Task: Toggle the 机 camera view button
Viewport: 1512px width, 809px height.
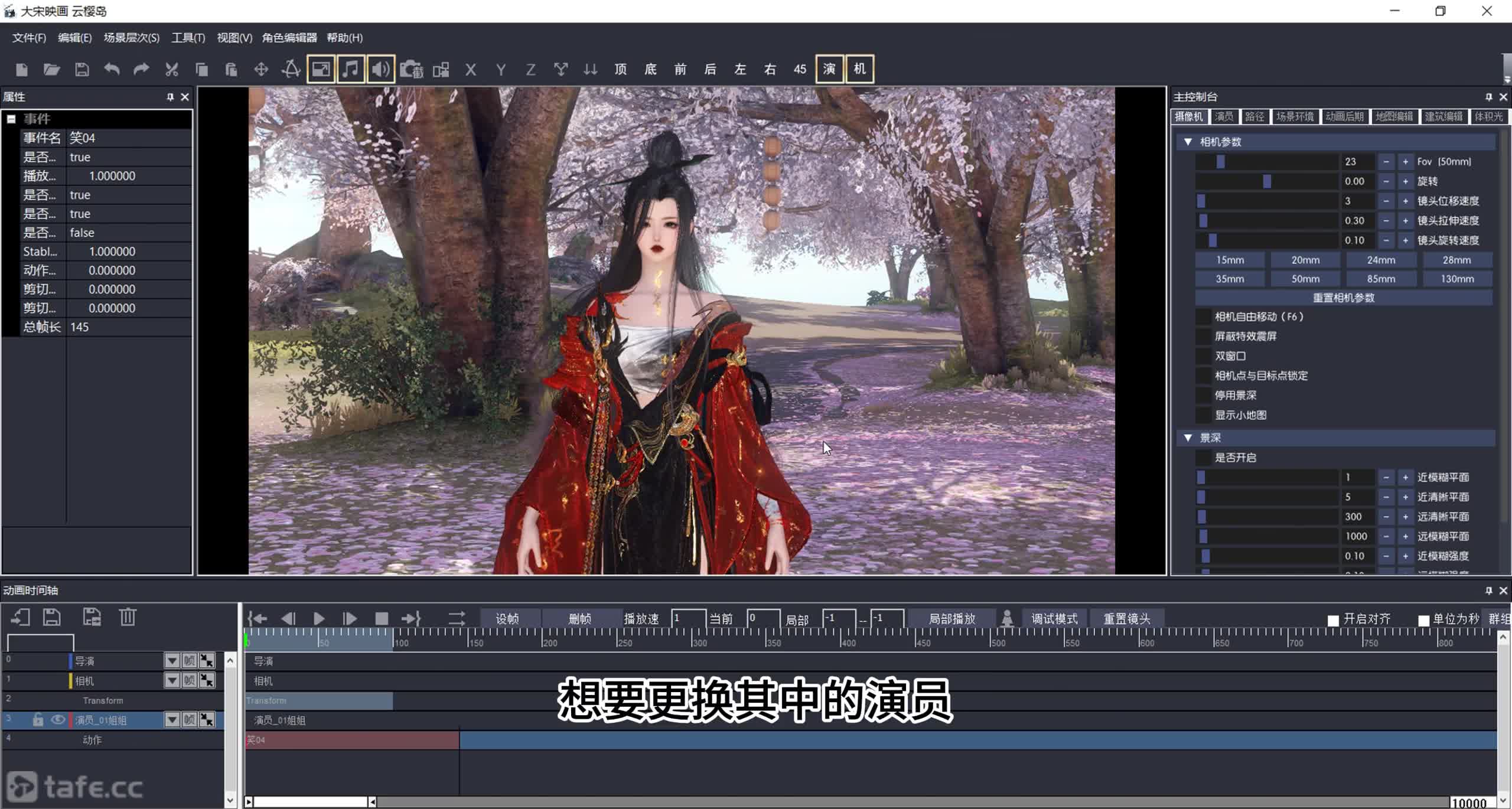Action: [x=859, y=69]
